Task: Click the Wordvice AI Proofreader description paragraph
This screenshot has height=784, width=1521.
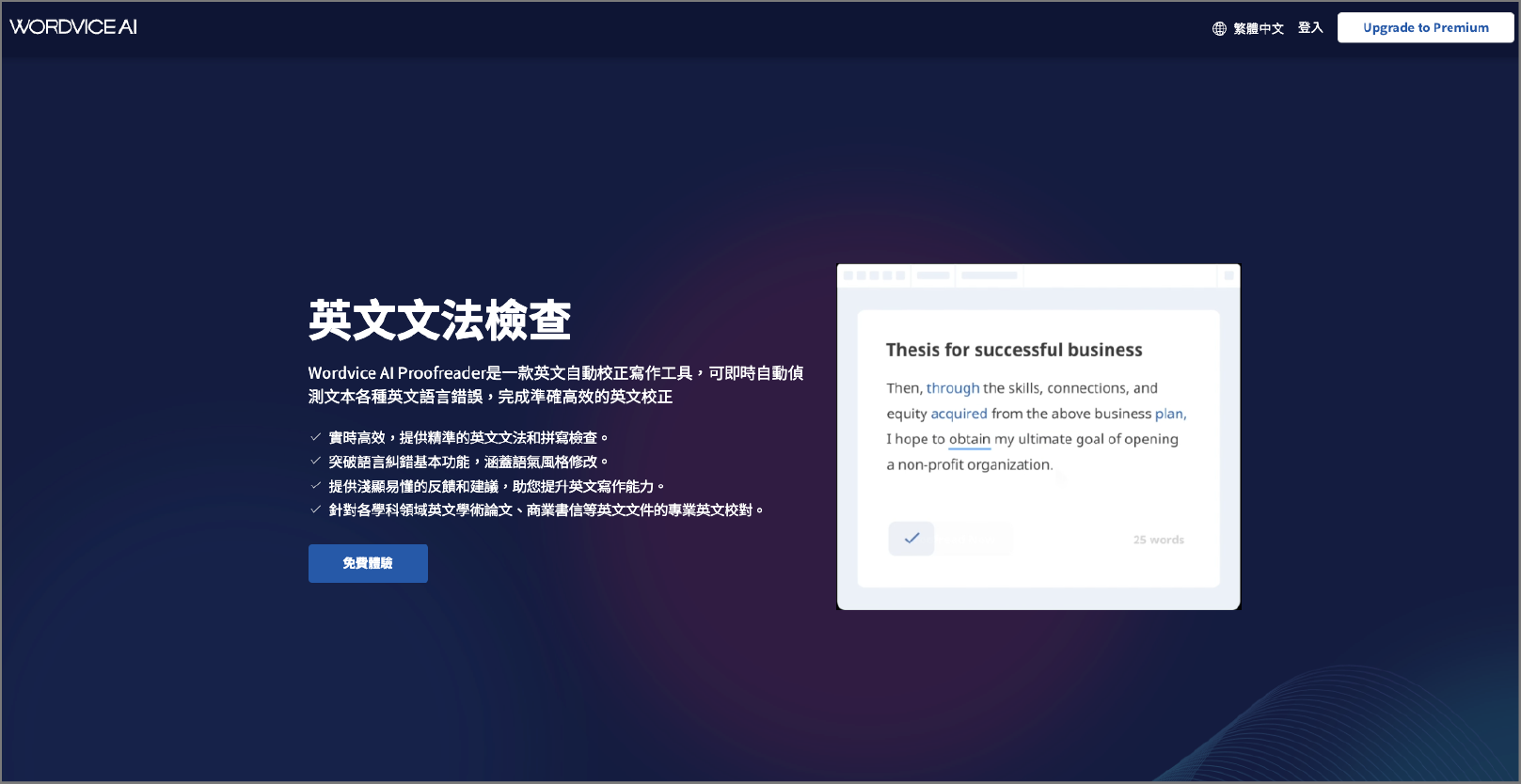Action: point(556,384)
